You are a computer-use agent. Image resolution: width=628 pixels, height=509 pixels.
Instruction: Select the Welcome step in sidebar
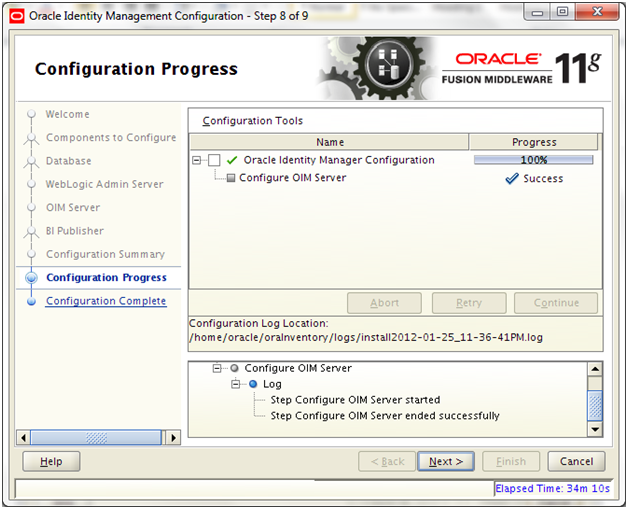pos(67,114)
